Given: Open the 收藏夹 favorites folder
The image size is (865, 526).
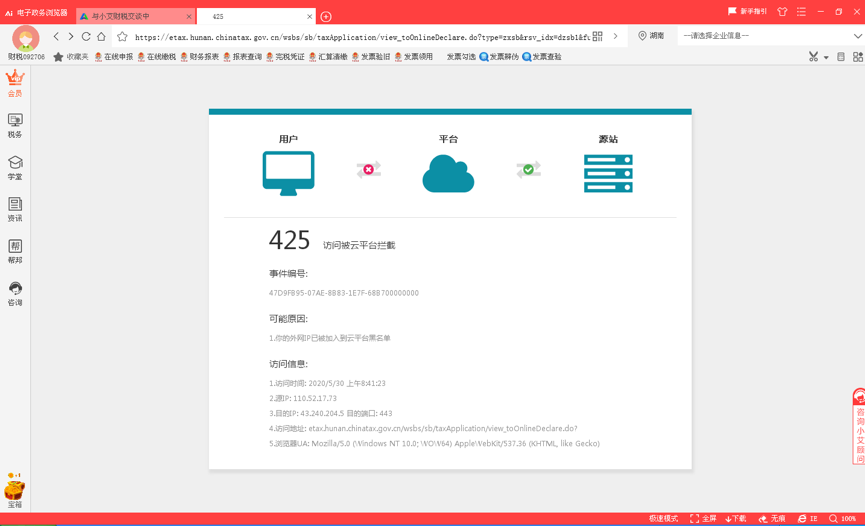Looking at the screenshot, I should pyautogui.click(x=71, y=57).
